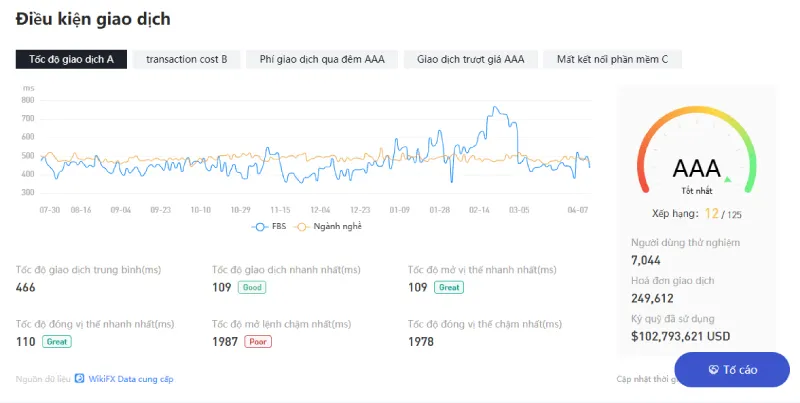Click the green pointer on AAA gauge

(728, 179)
